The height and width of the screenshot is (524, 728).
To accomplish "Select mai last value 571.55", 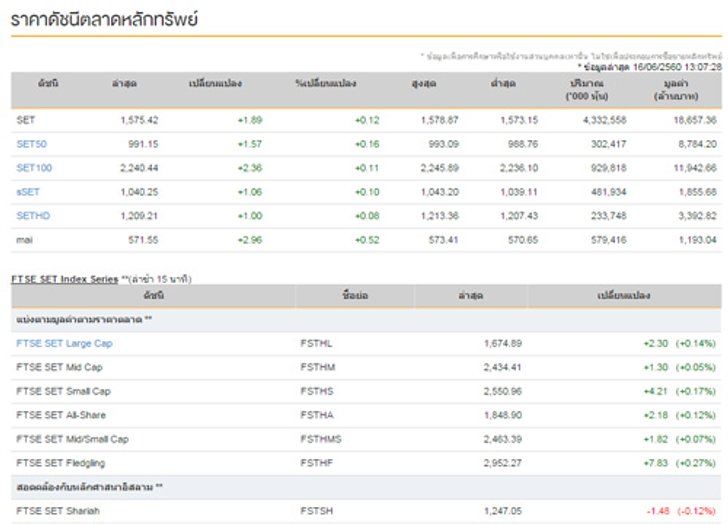I will click(143, 240).
